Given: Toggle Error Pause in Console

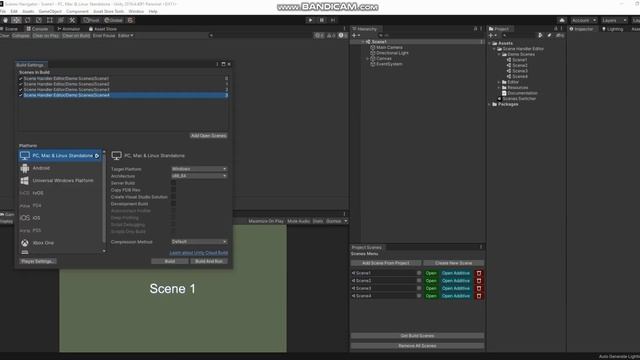Looking at the screenshot, I should pos(104,36).
